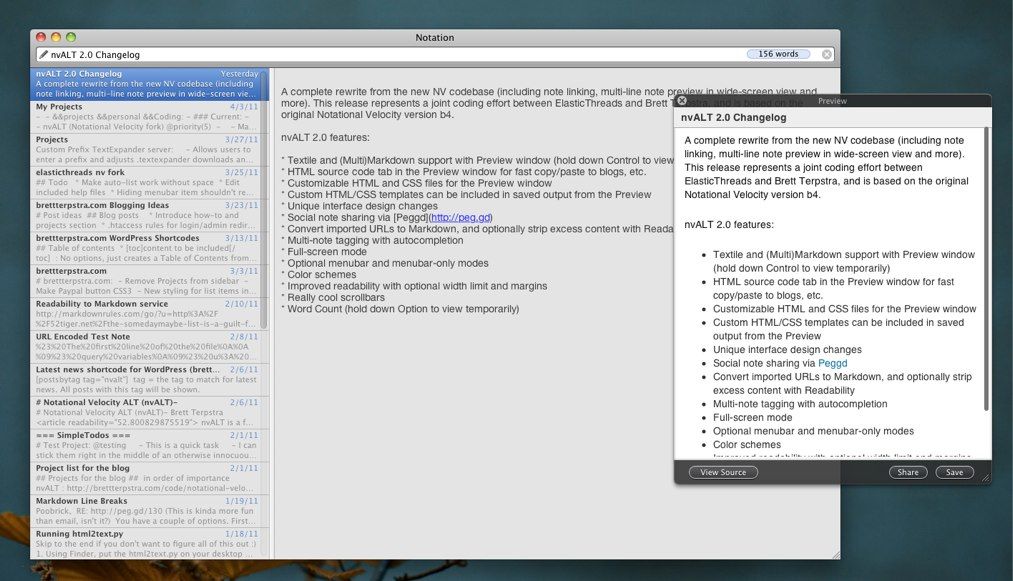
Task: Close the Preview panel with its X icon
Action: (682, 101)
